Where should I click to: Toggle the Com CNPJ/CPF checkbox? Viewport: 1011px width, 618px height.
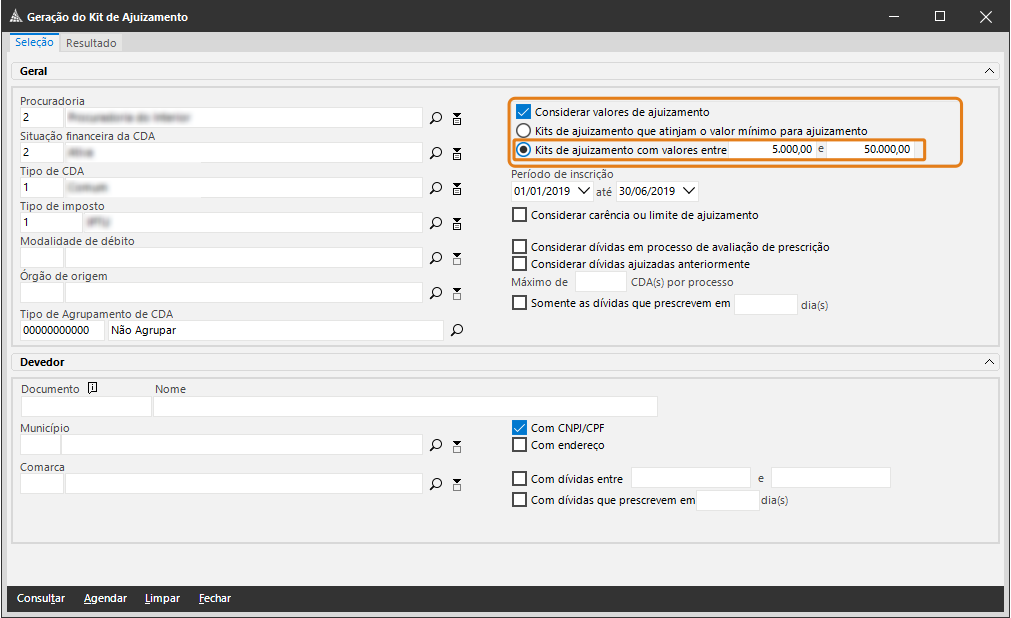(519, 428)
